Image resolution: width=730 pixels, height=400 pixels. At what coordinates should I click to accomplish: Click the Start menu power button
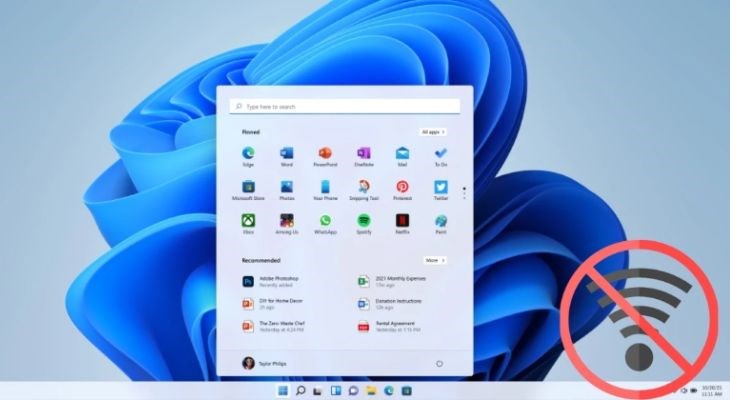point(439,364)
